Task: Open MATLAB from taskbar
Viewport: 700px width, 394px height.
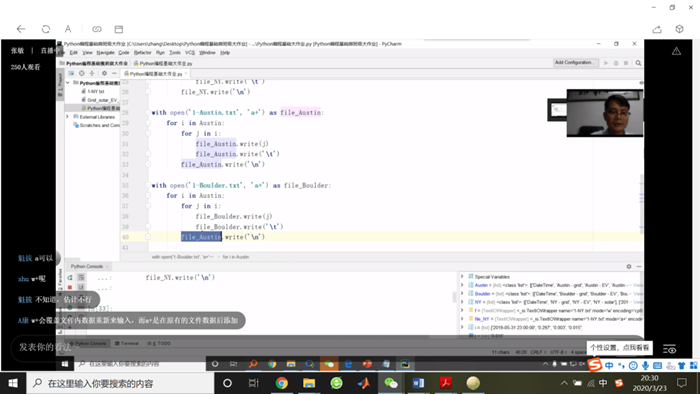Action: pos(364,383)
